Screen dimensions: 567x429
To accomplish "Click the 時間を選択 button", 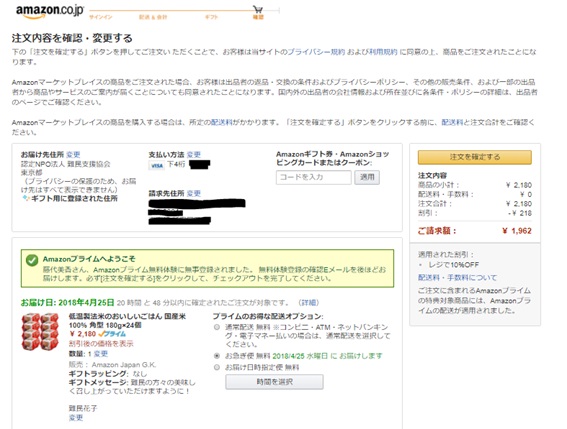I will coord(274,382).
